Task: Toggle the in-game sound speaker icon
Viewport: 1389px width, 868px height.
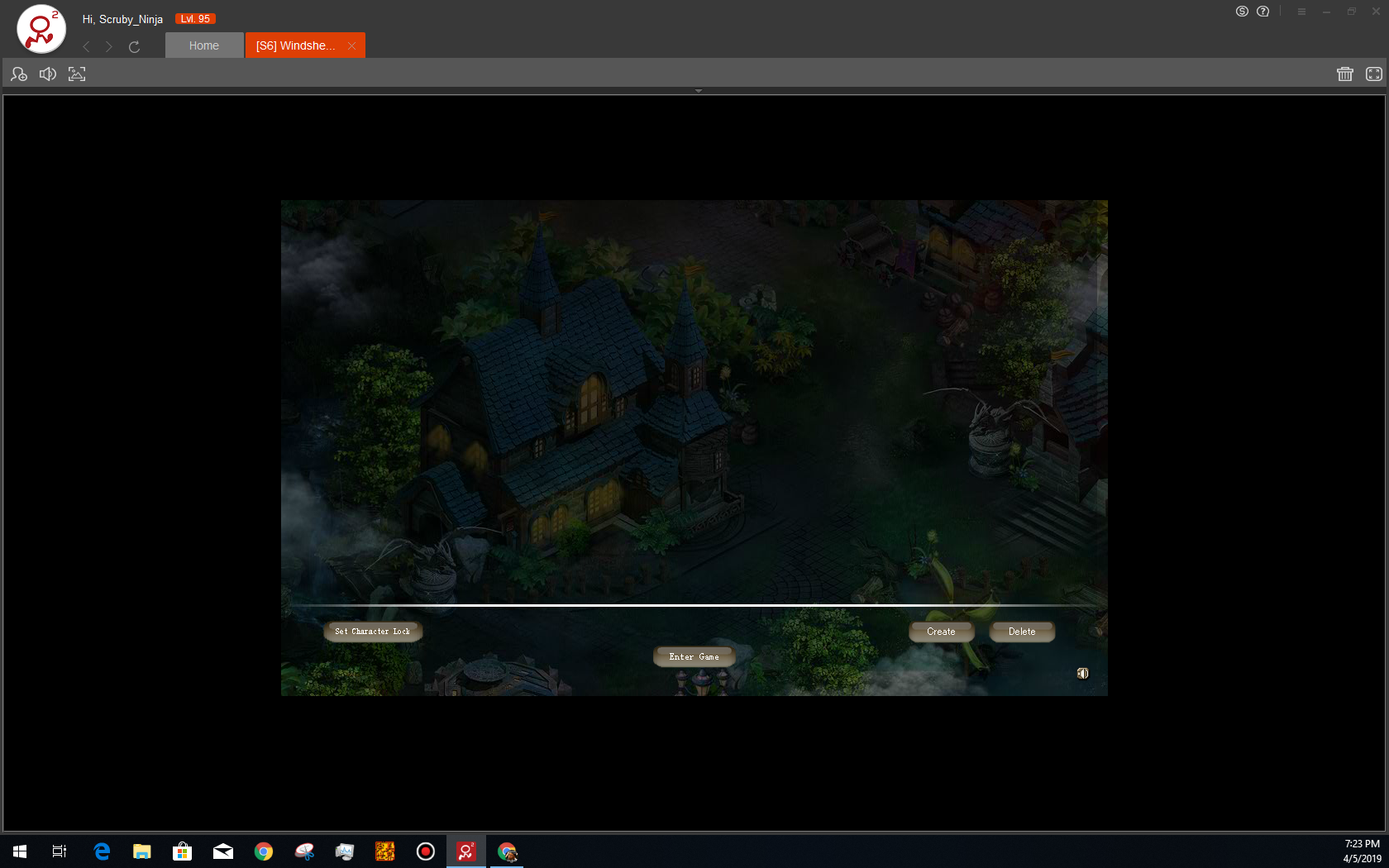Action: 1082,674
